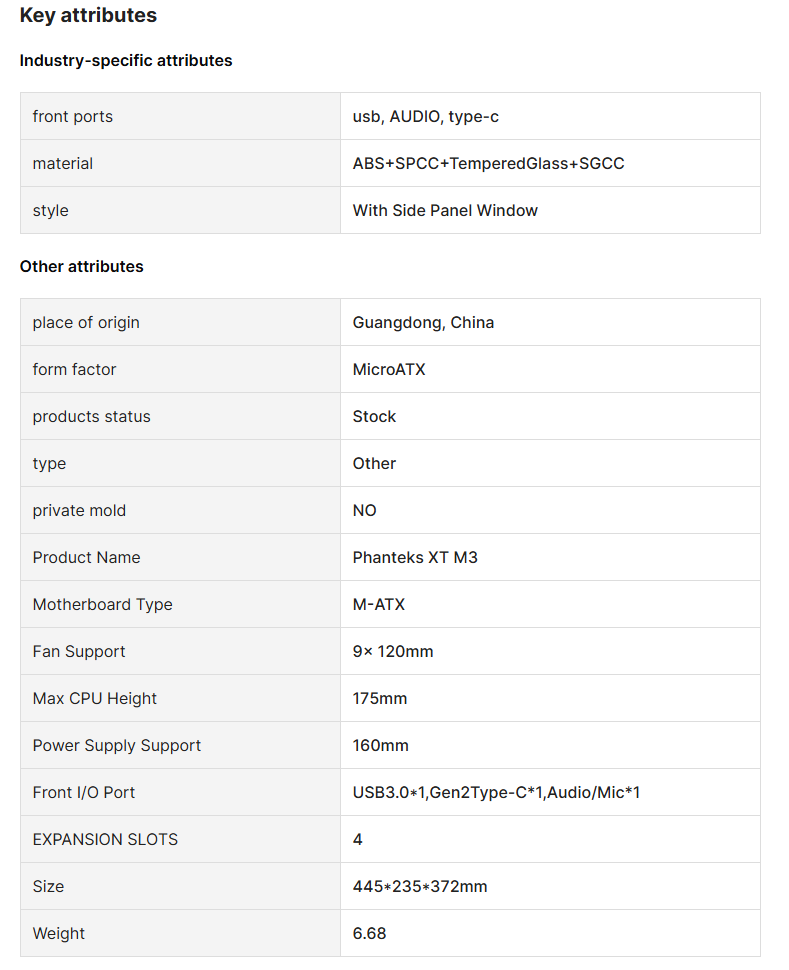The width and height of the screenshot is (789, 970).
Task: Click the products status label
Action: point(92,417)
